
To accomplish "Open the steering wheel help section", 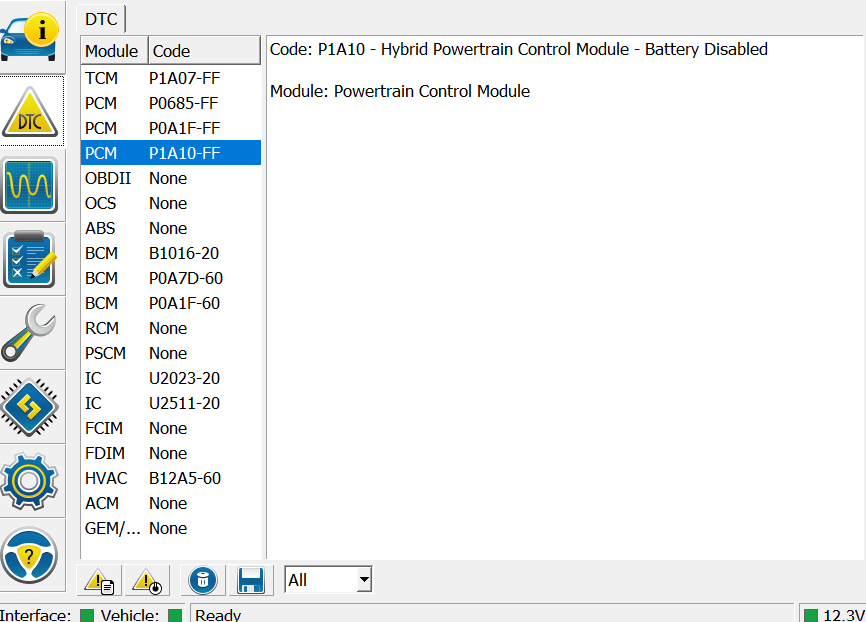I will point(30,555).
